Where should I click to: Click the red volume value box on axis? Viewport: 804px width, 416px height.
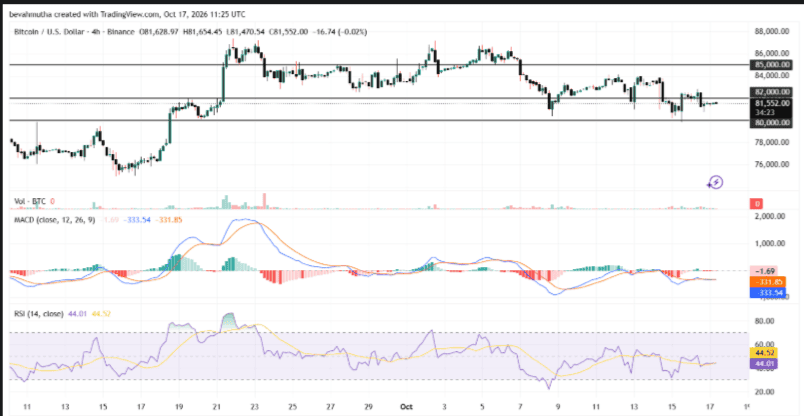coord(756,204)
